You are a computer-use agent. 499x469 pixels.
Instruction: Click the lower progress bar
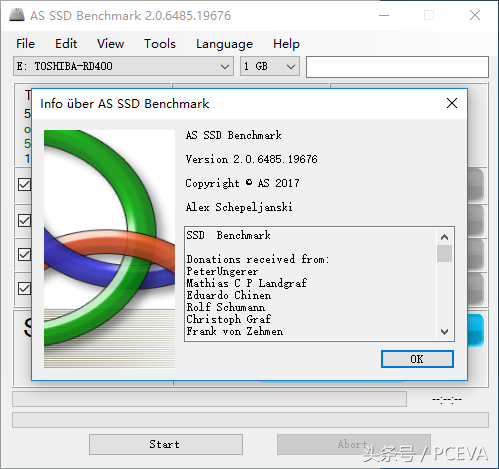(250, 420)
